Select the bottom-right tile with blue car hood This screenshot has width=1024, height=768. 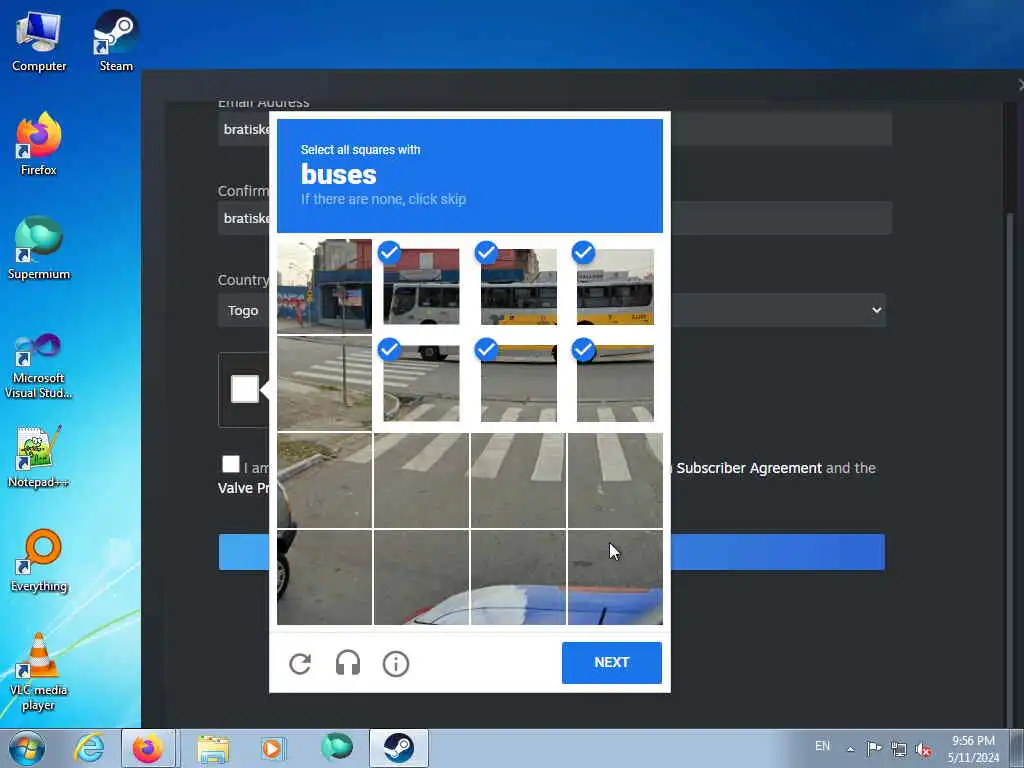click(x=615, y=577)
